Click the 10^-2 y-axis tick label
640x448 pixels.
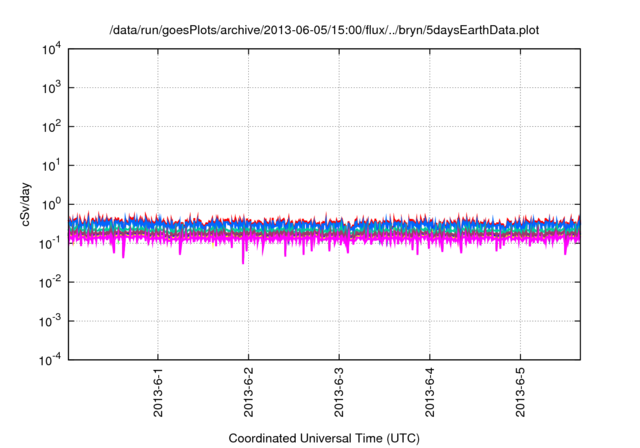pos(50,282)
